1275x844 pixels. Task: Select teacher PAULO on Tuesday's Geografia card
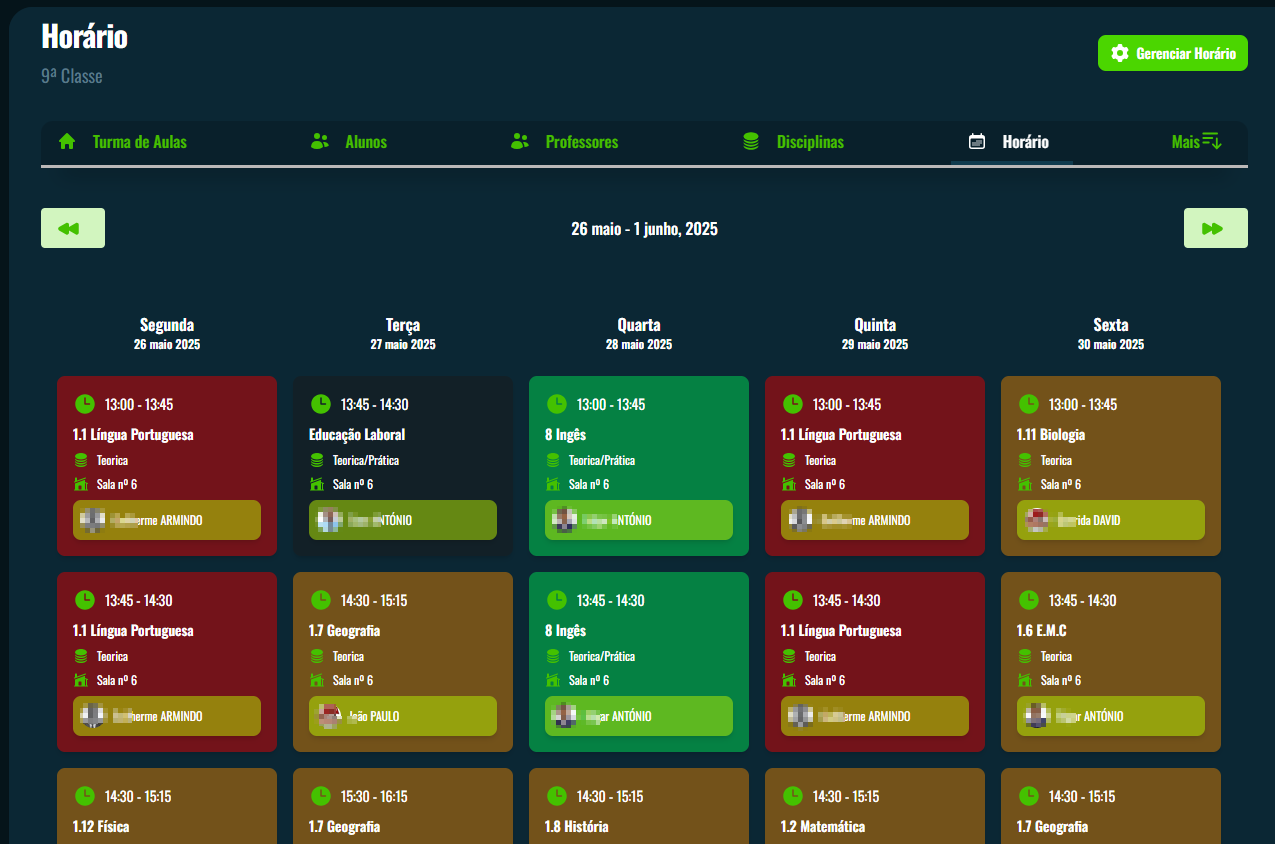coord(402,716)
